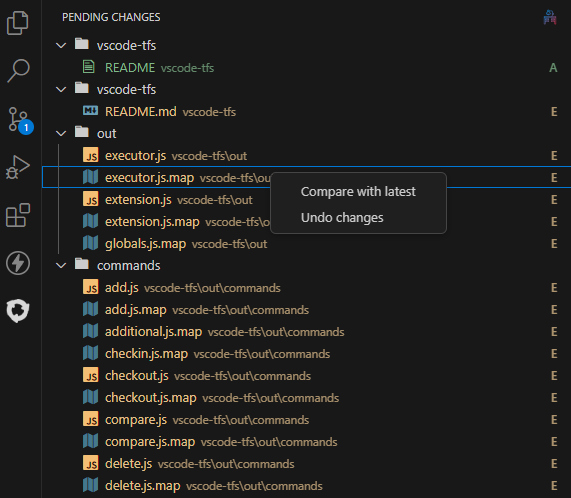Image resolution: width=571 pixels, height=498 pixels.
Task: Select globals.js.map file row
Action: pos(307,244)
